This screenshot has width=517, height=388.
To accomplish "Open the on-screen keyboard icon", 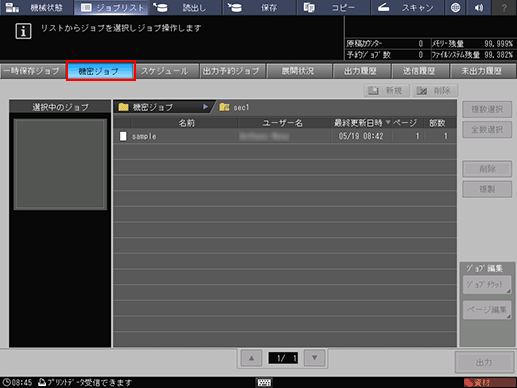I will tap(264, 382).
